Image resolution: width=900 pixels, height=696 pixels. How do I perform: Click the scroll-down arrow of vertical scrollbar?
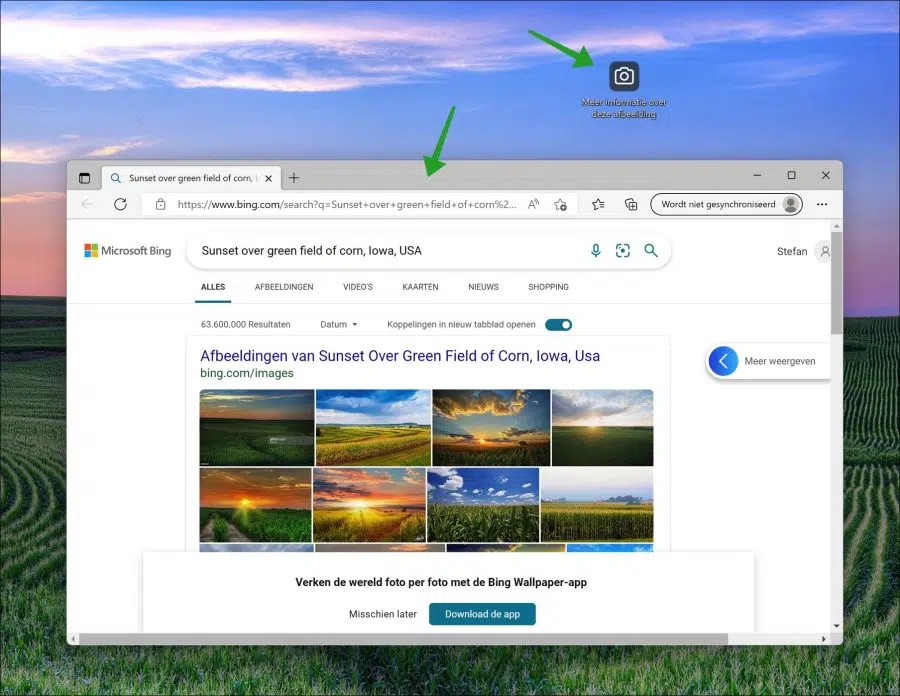(x=836, y=626)
